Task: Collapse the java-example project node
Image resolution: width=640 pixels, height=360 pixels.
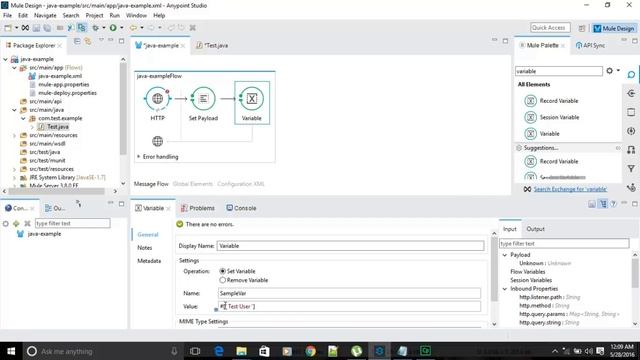Action: click(x=5, y=59)
